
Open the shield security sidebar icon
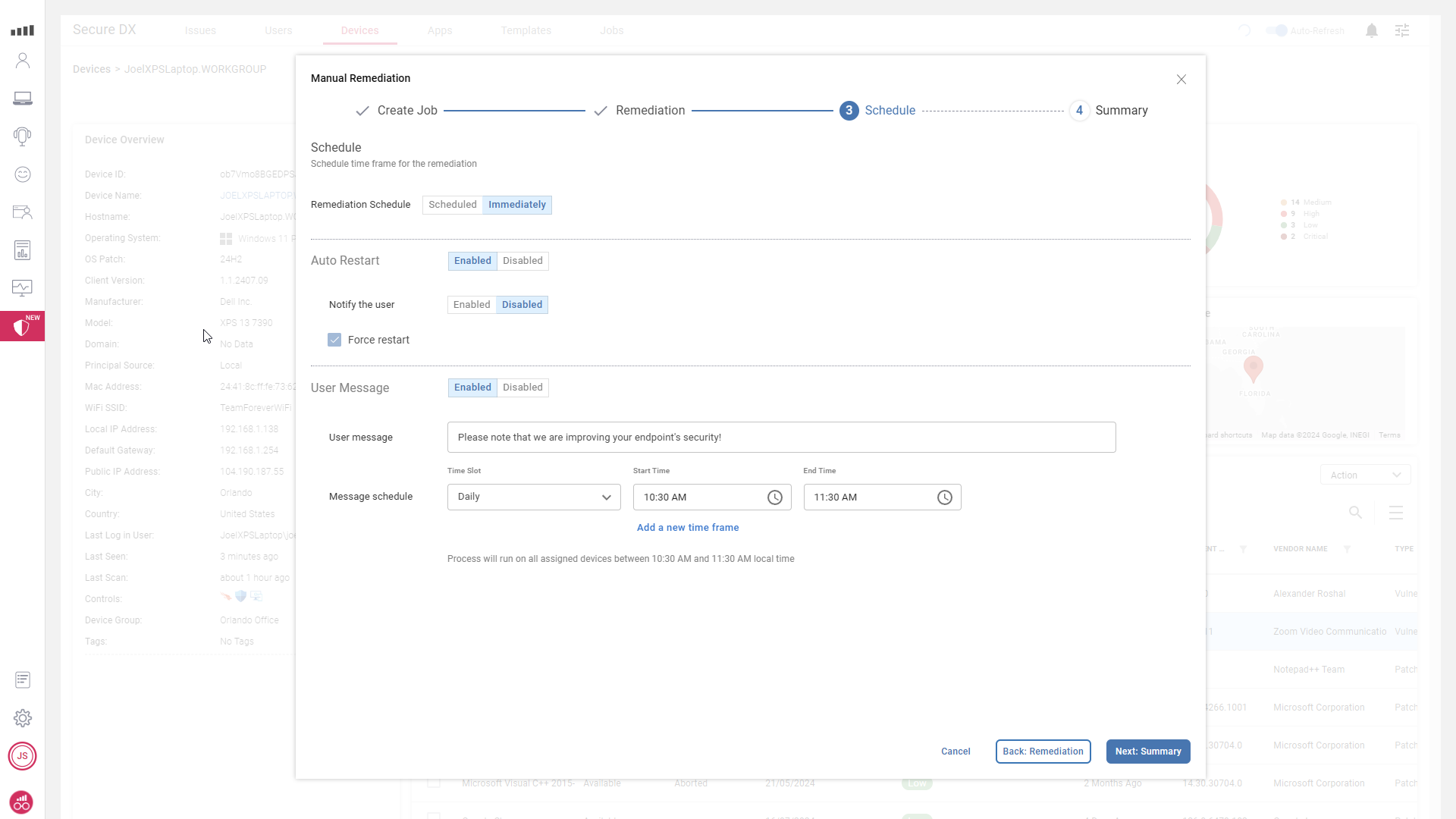pyautogui.click(x=22, y=327)
